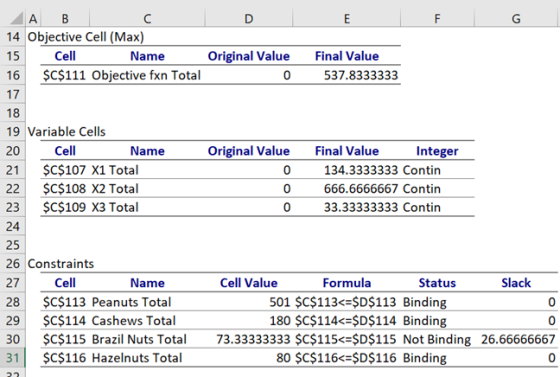Click Hazelnuts cell value 80
Viewport: 560px width, 377px height.
coord(283,358)
